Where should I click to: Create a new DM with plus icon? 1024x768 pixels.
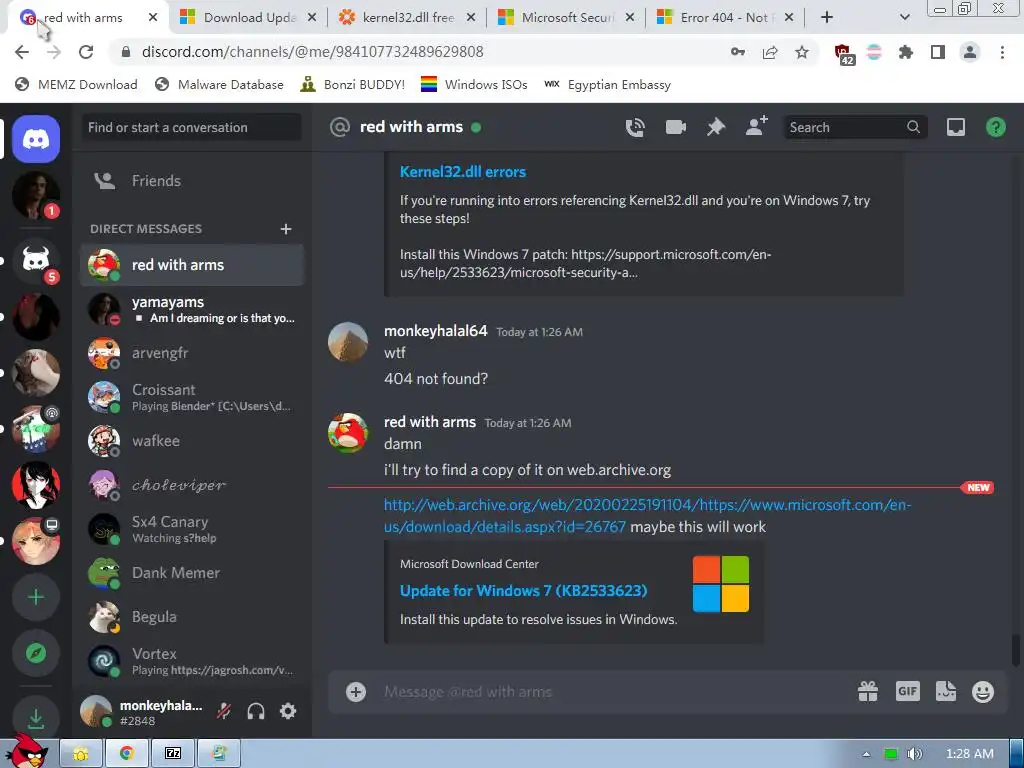coord(285,229)
